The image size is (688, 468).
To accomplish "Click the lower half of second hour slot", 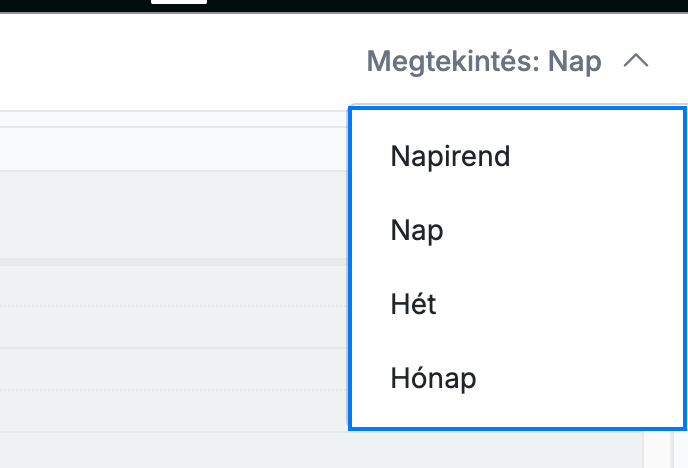I will coord(174,327).
